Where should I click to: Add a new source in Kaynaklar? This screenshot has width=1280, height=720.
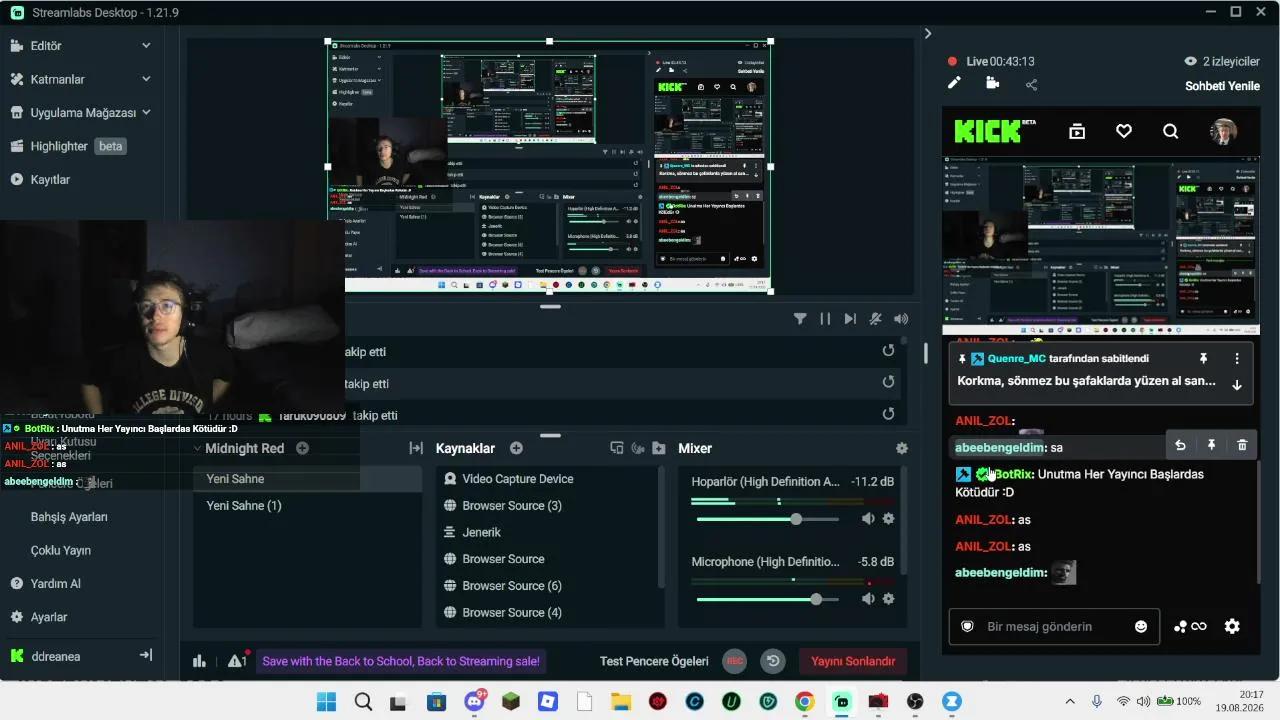click(x=516, y=449)
